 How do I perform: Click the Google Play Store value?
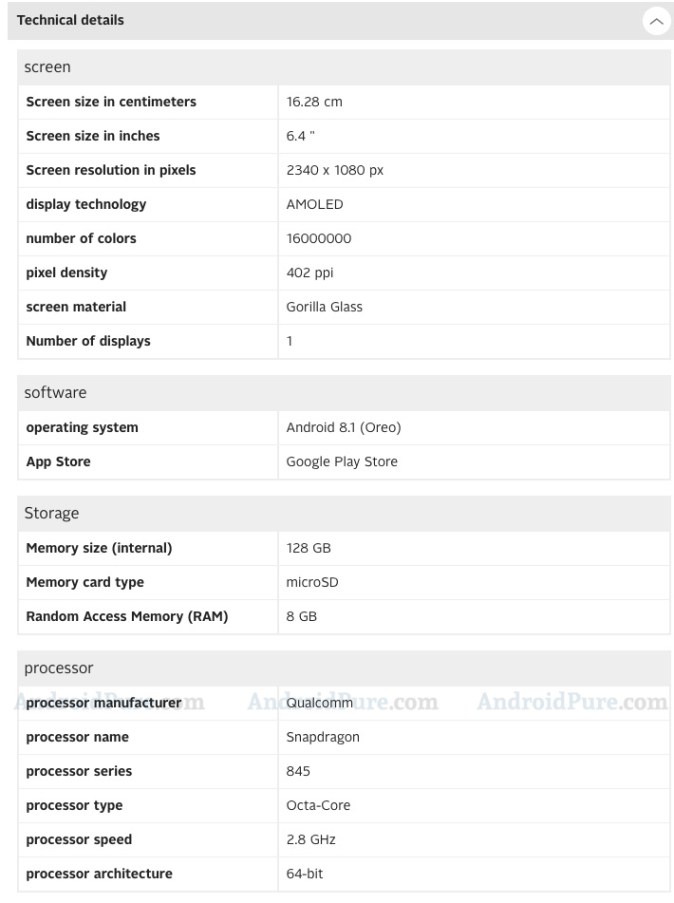341,461
